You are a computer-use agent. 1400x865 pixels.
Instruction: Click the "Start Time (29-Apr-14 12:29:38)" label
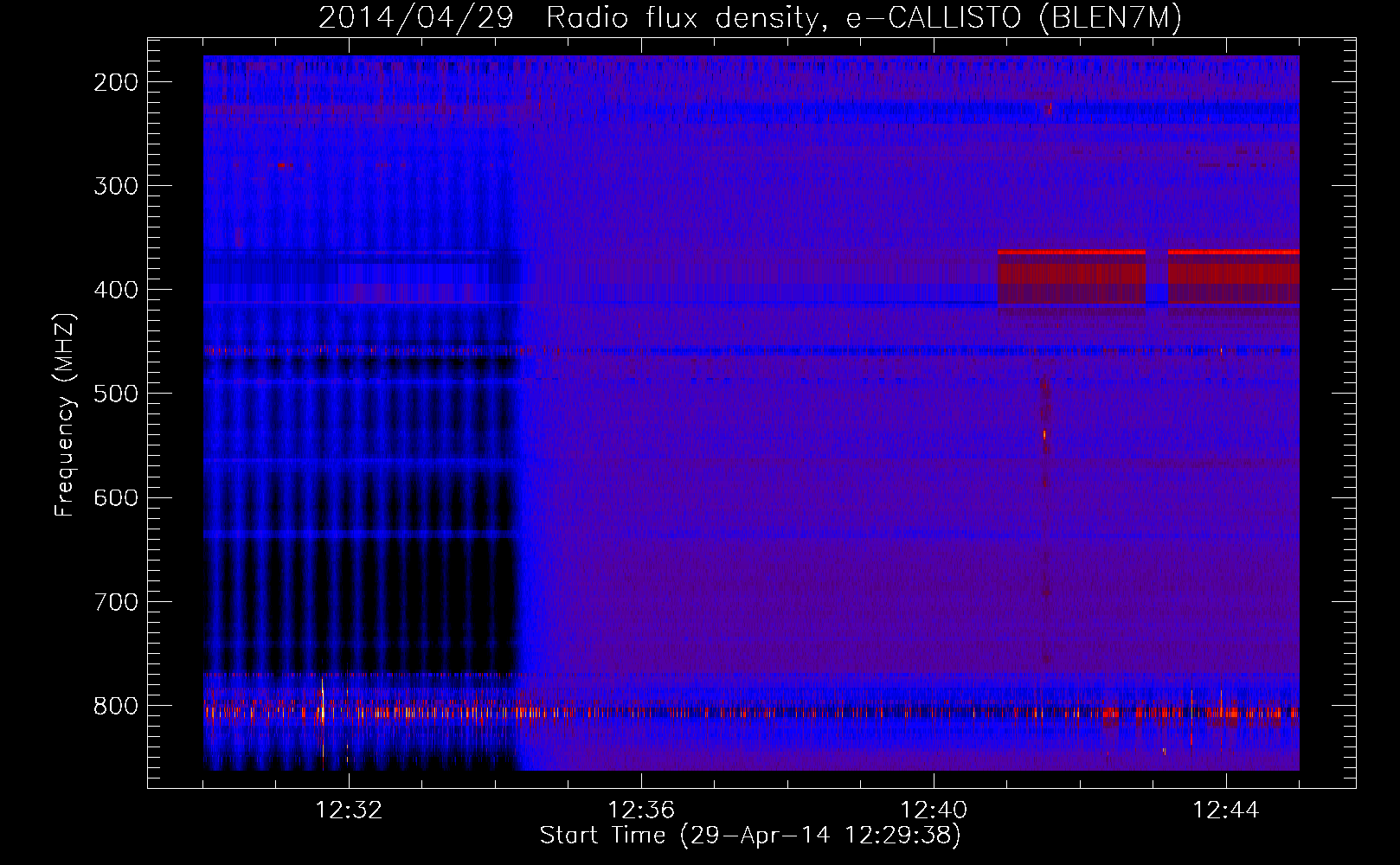[x=750, y=836]
